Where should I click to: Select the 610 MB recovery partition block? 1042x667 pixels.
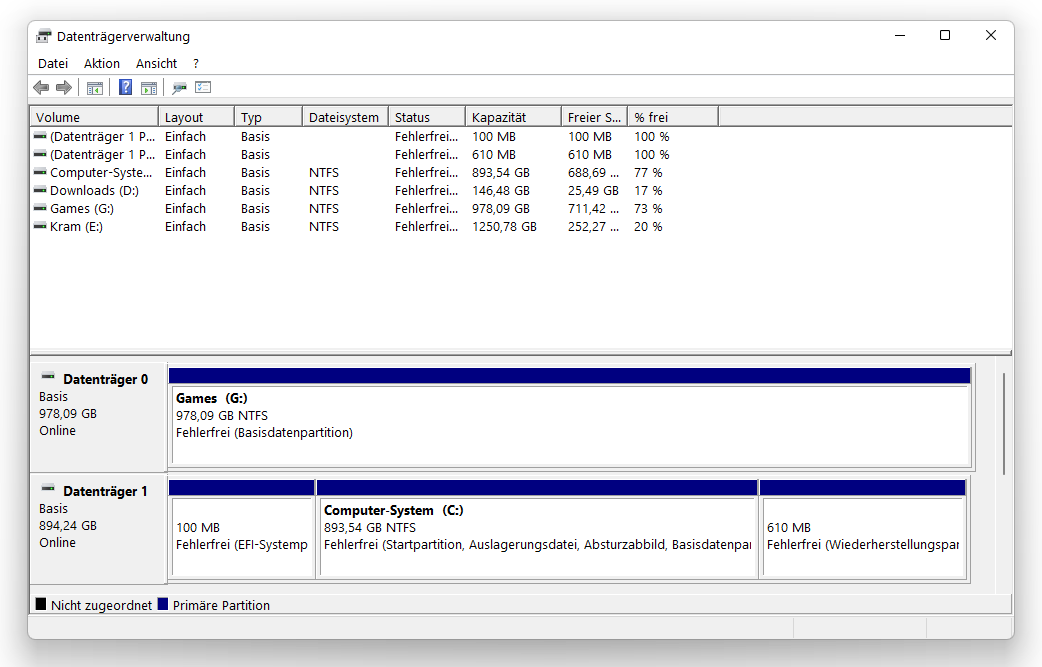(863, 529)
